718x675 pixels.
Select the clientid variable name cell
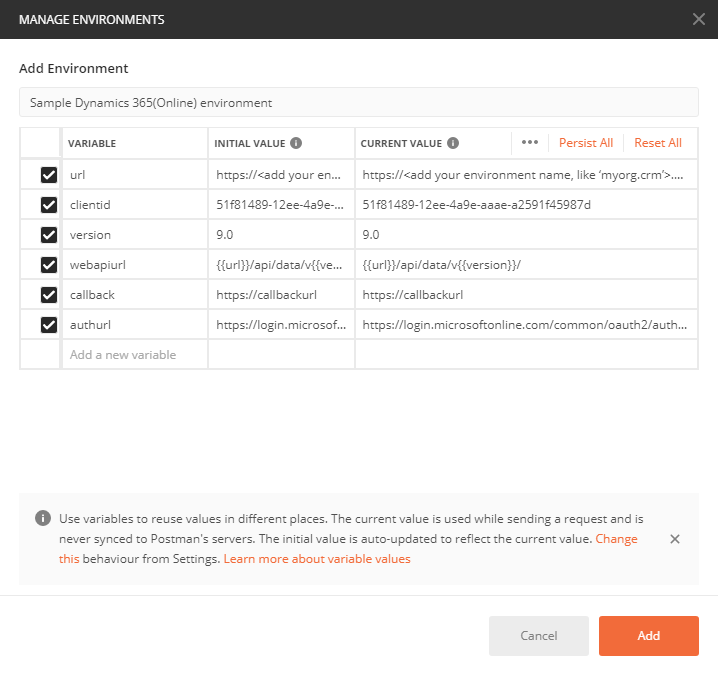[135, 205]
